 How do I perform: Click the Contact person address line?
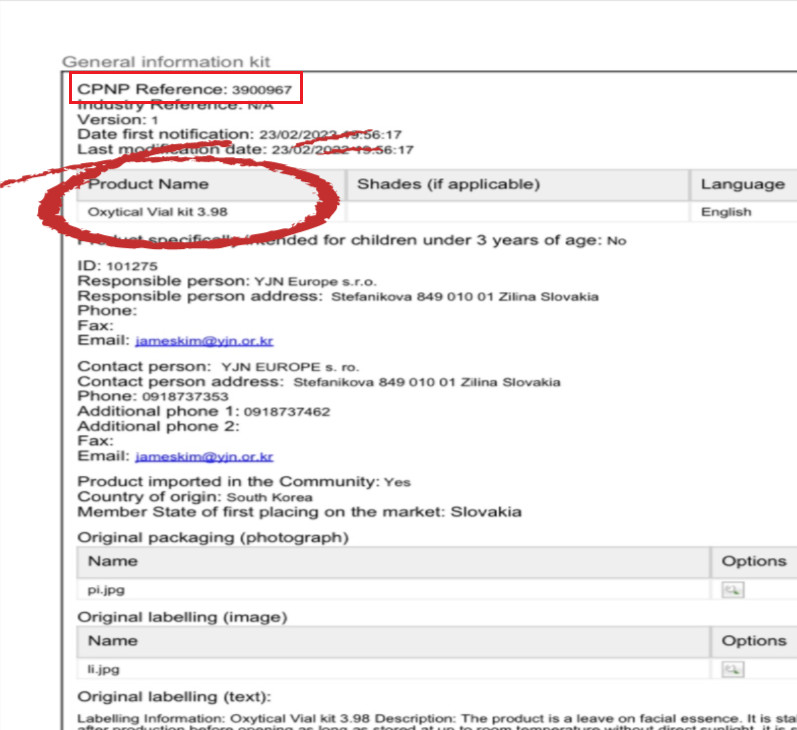click(319, 382)
